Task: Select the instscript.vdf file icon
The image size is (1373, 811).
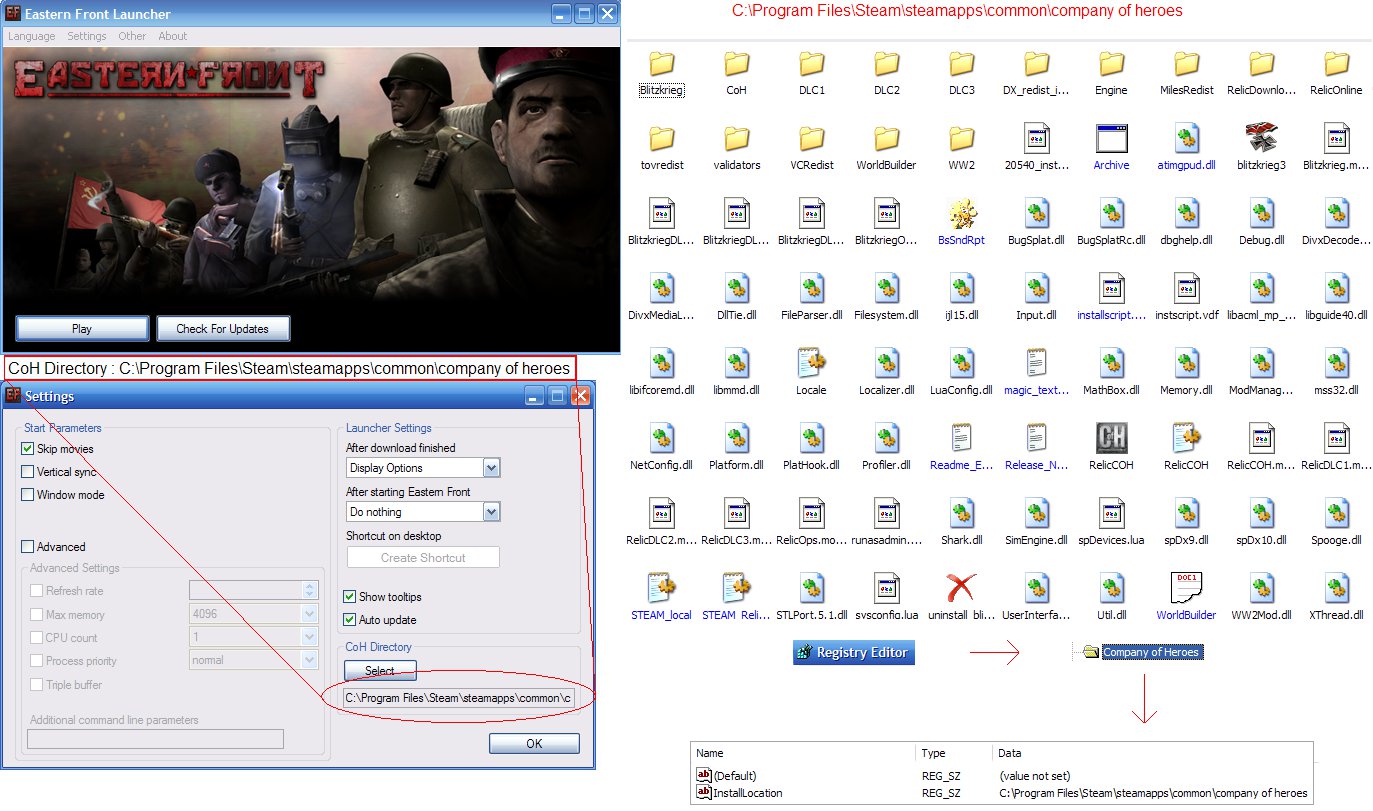Action: 1187,288
